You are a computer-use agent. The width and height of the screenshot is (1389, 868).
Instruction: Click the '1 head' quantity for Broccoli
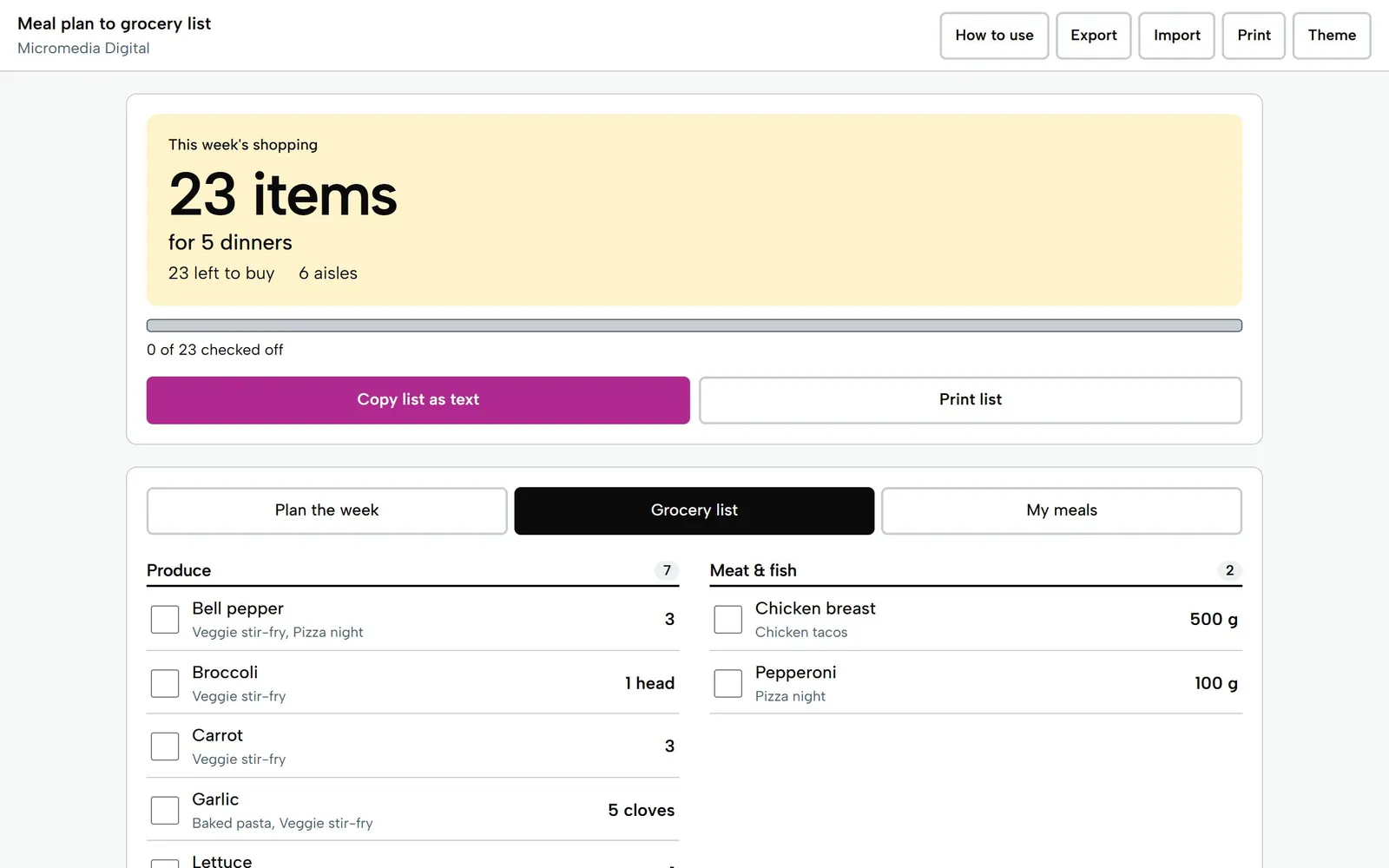click(x=649, y=683)
